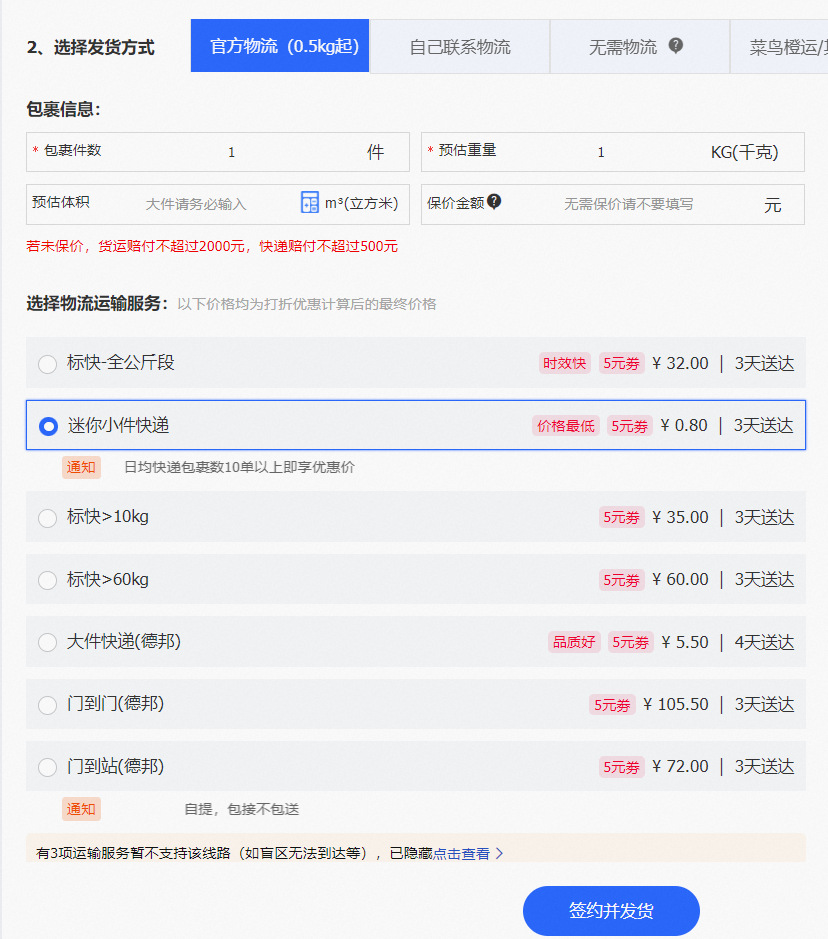Click the 价格最低 tag on 迷你小件快递
Screen dimensions: 828x939
(x=566, y=426)
